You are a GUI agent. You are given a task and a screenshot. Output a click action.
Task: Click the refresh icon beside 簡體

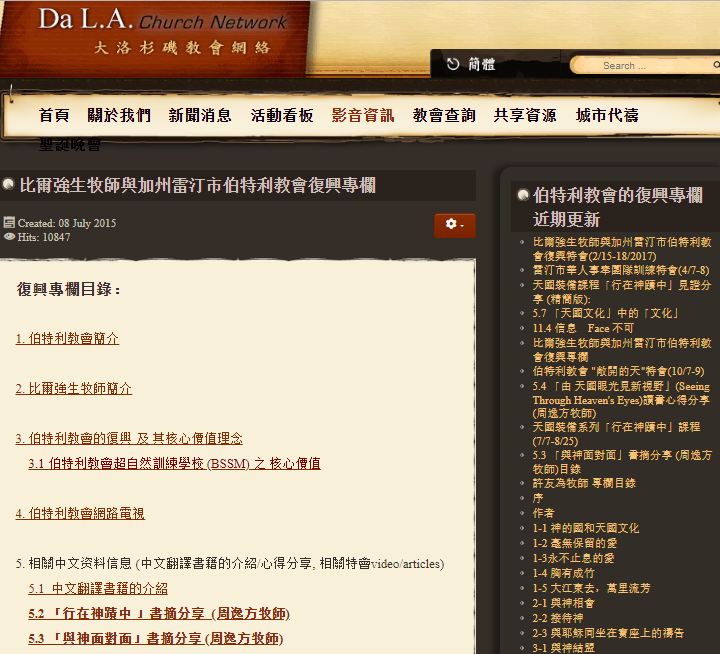pyautogui.click(x=453, y=64)
